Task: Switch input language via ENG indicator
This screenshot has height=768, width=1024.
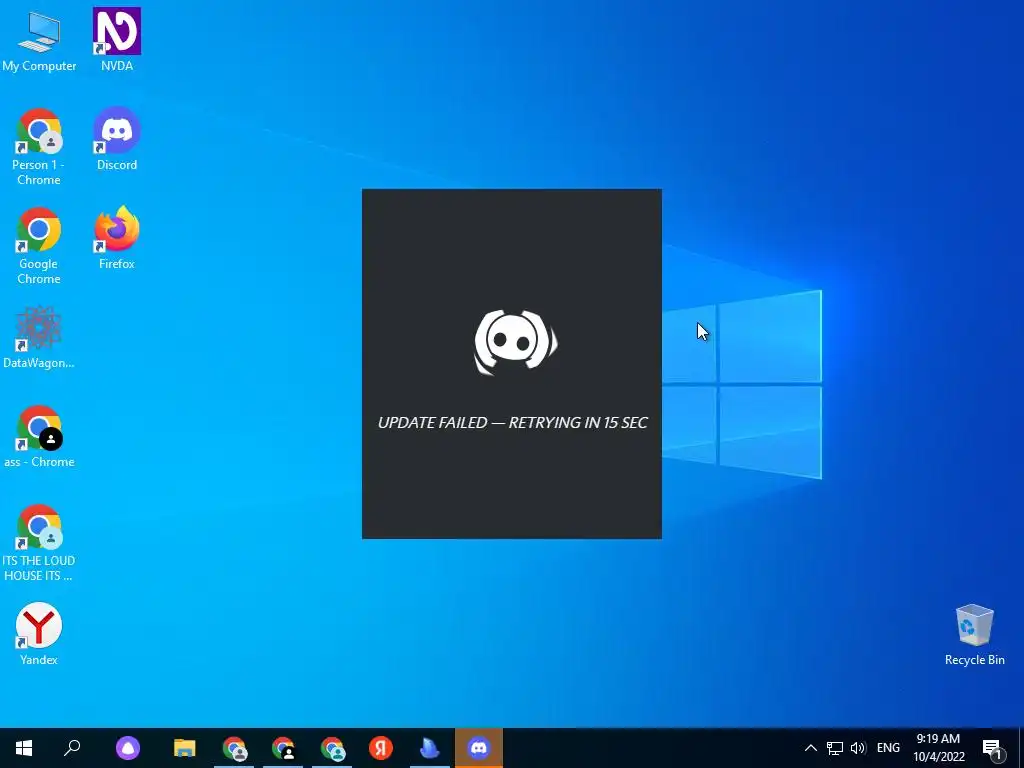Action: point(888,748)
